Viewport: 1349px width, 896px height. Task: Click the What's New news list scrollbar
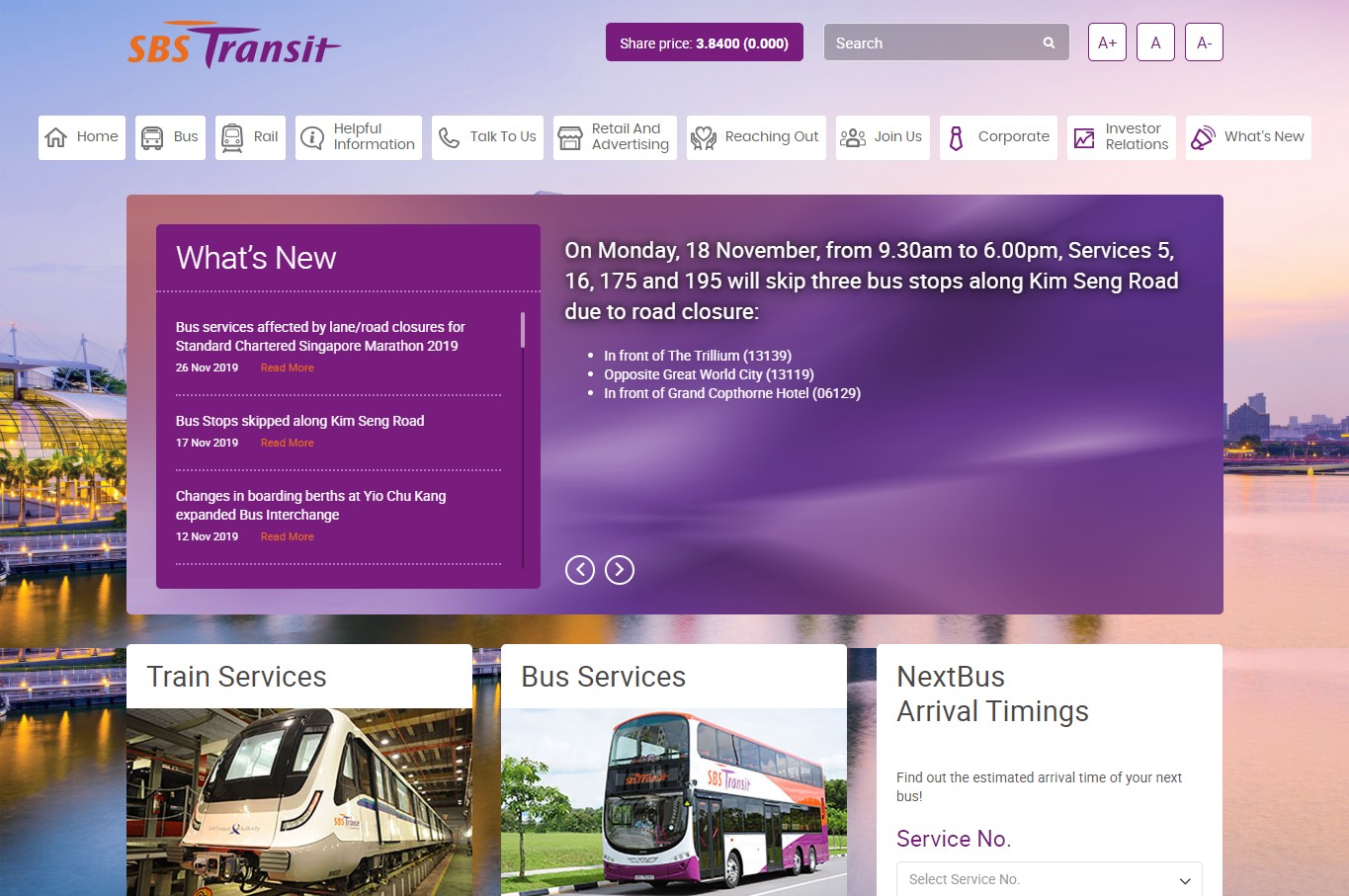pos(523,330)
